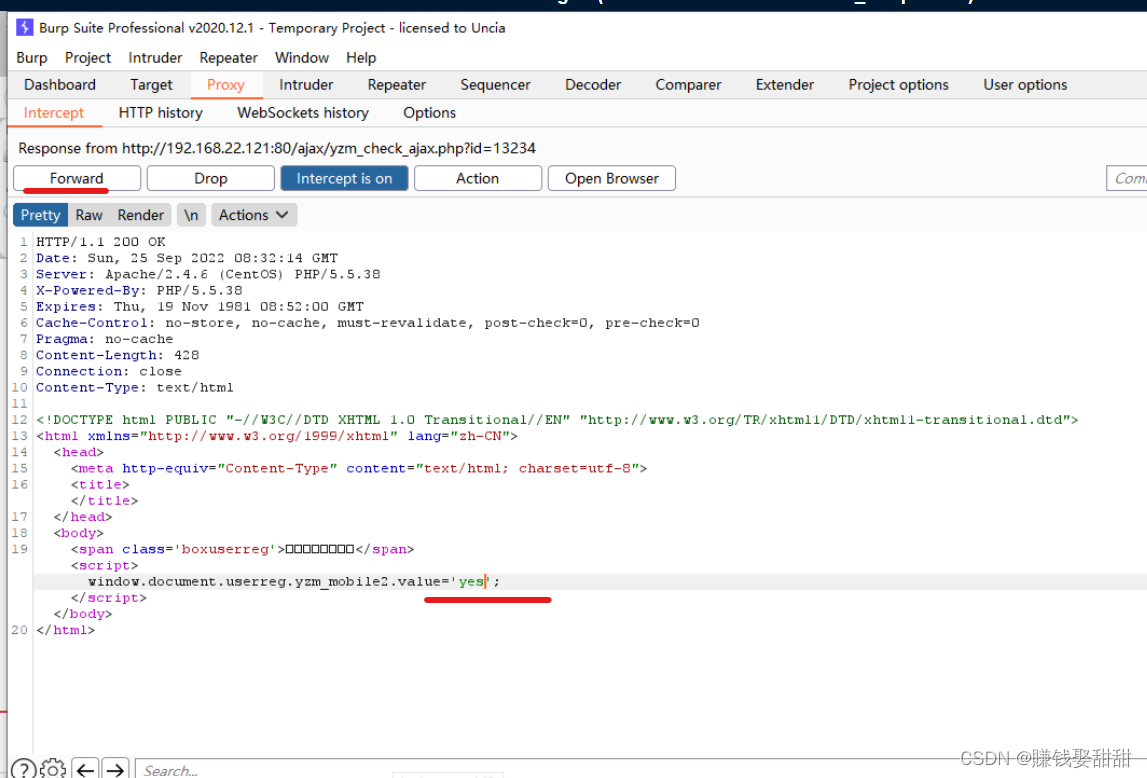1147x778 pixels.
Task: Click the Content-Type: text/html header
Action: tap(135, 387)
